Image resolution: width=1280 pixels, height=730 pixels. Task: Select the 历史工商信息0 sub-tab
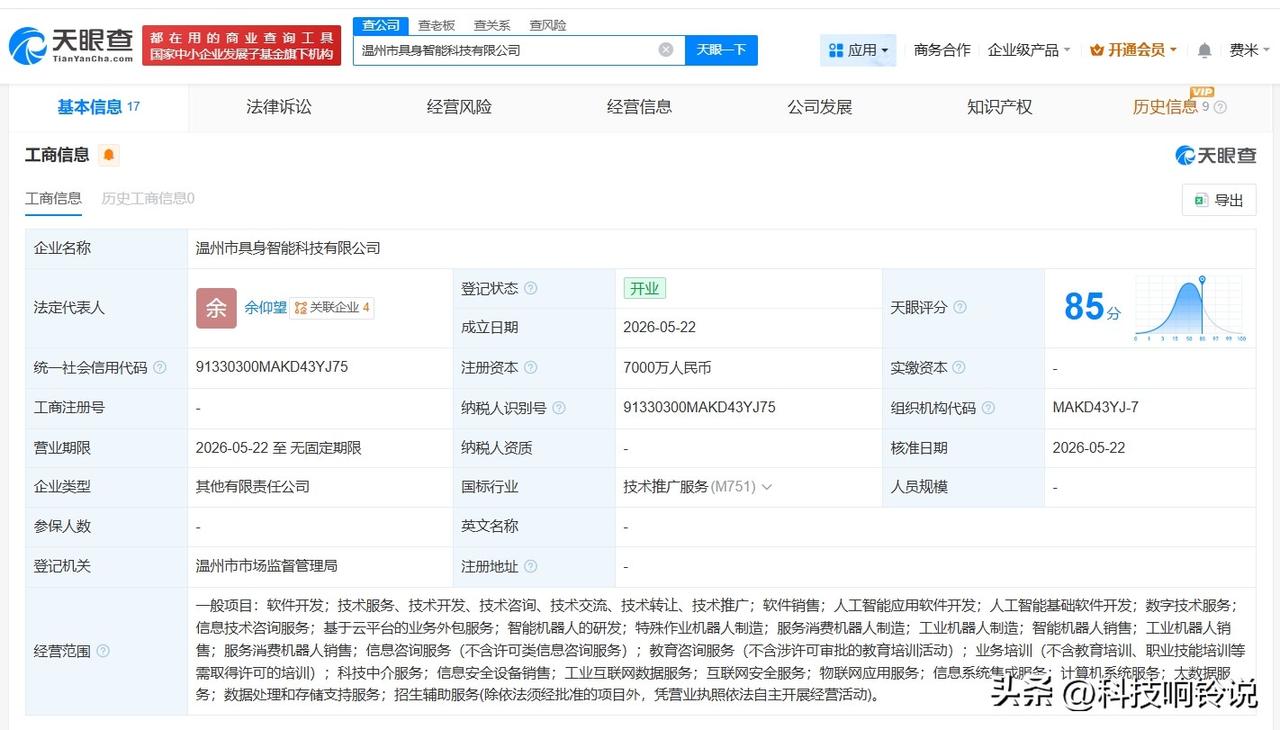148,198
